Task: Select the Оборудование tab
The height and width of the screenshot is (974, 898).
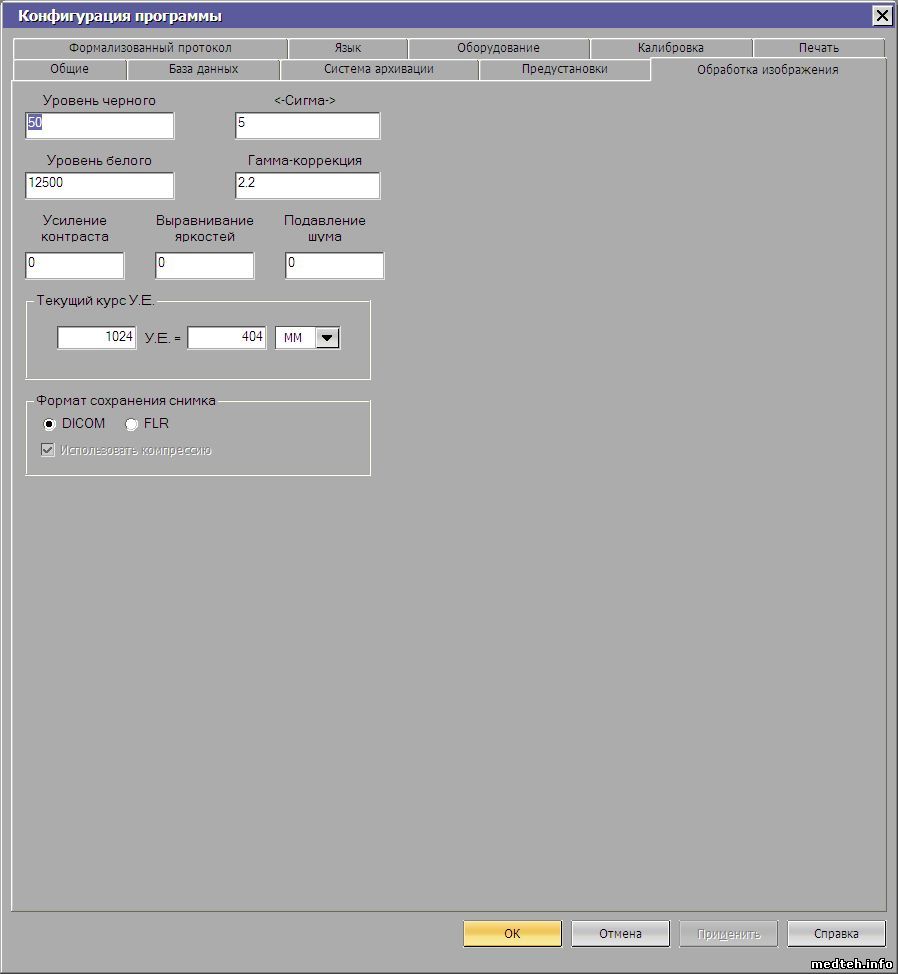Action: pos(498,48)
